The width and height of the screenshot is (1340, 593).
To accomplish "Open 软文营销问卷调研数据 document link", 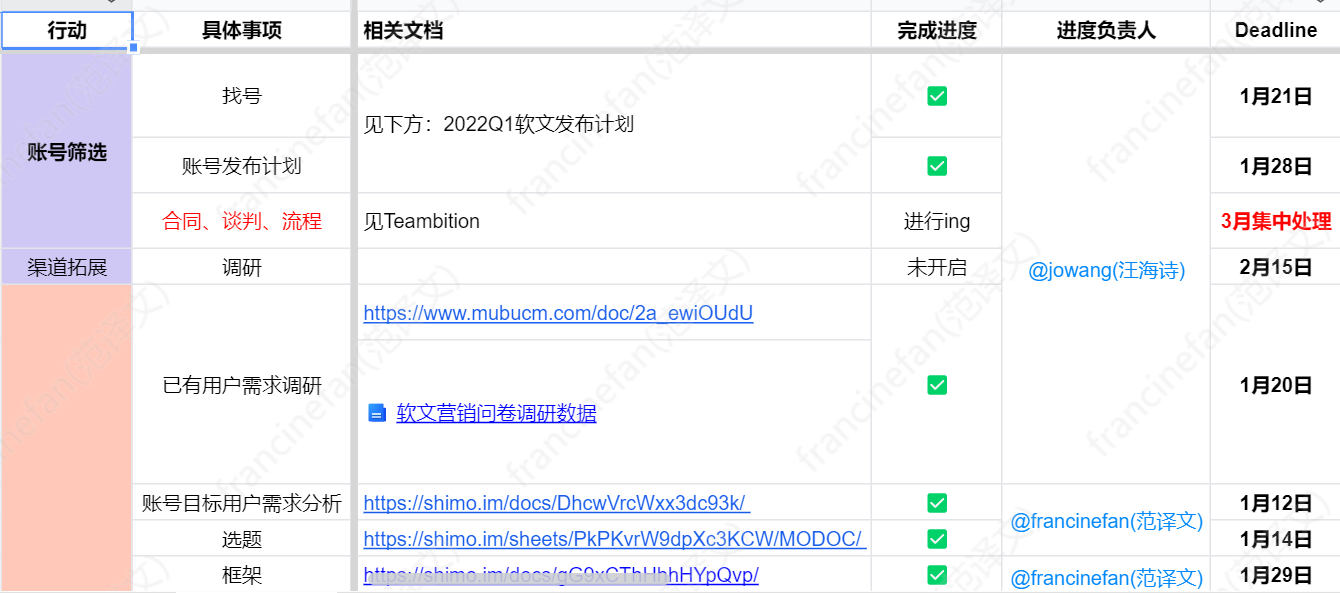I will [496, 413].
